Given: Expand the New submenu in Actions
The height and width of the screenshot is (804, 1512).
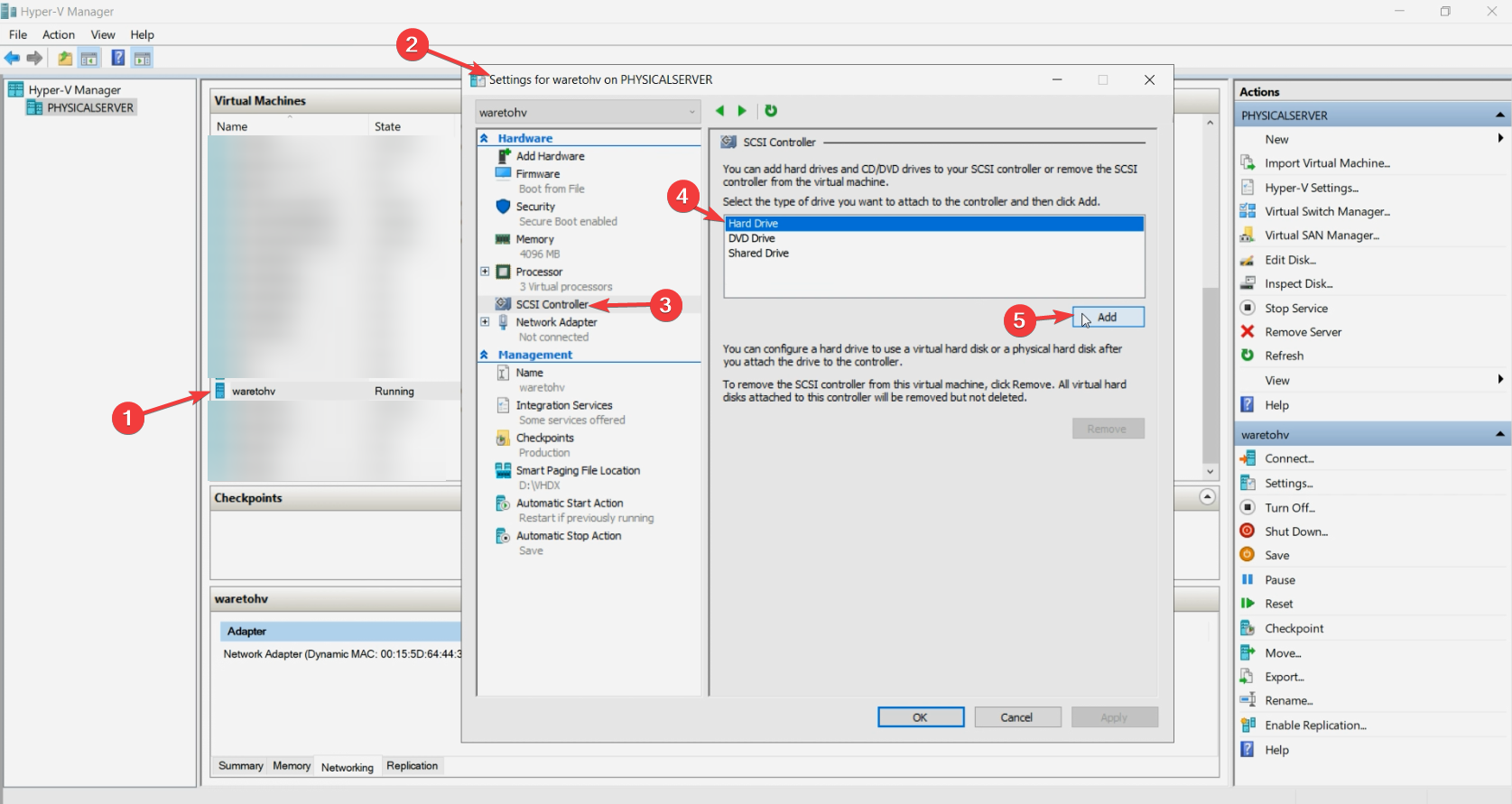Looking at the screenshot, I should click(x=1500, y=139).
